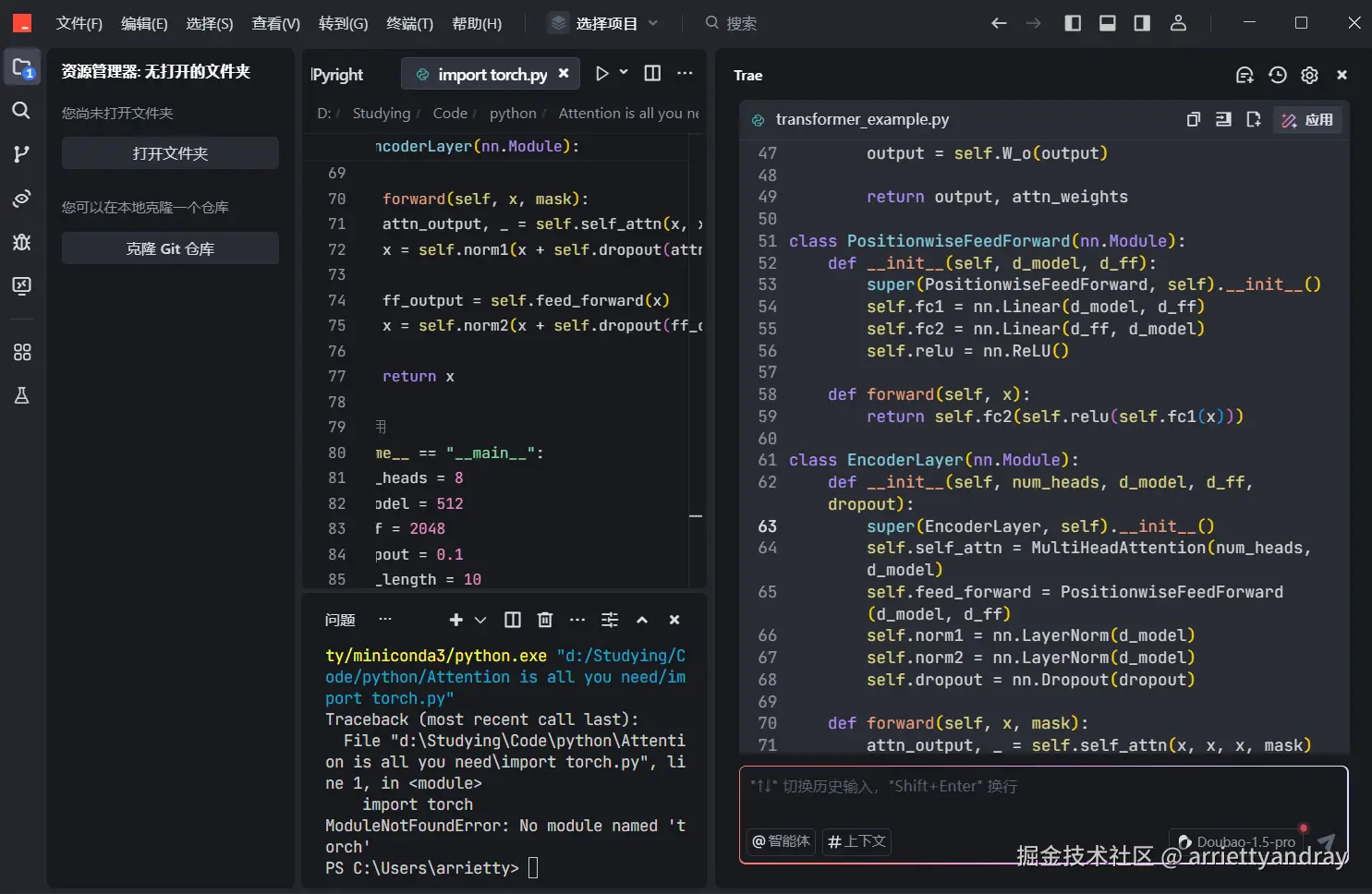Open the Extensions view
This screenshot has height=894, width=1372.
pos(21,352)
